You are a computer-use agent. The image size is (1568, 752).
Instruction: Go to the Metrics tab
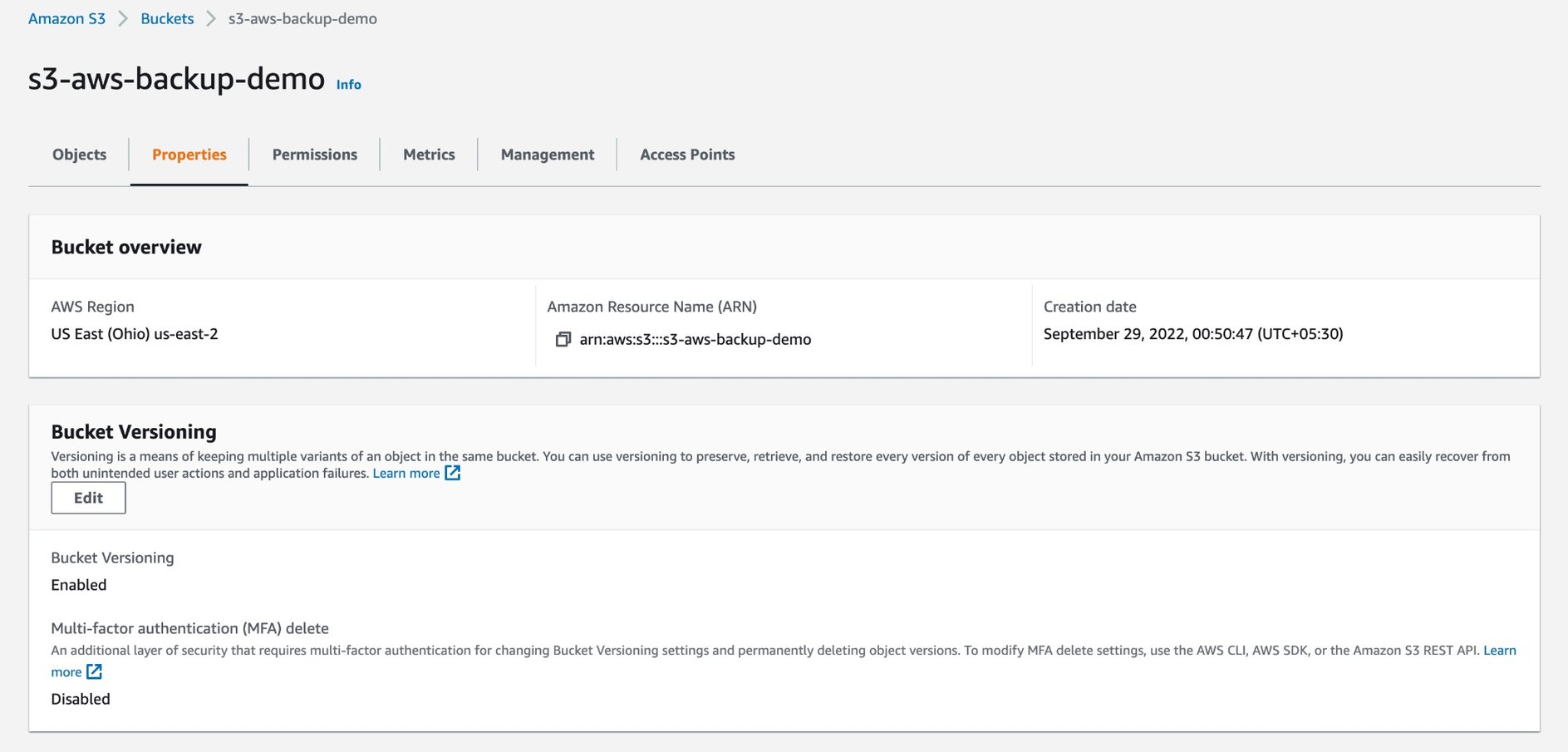pos(429,155)
